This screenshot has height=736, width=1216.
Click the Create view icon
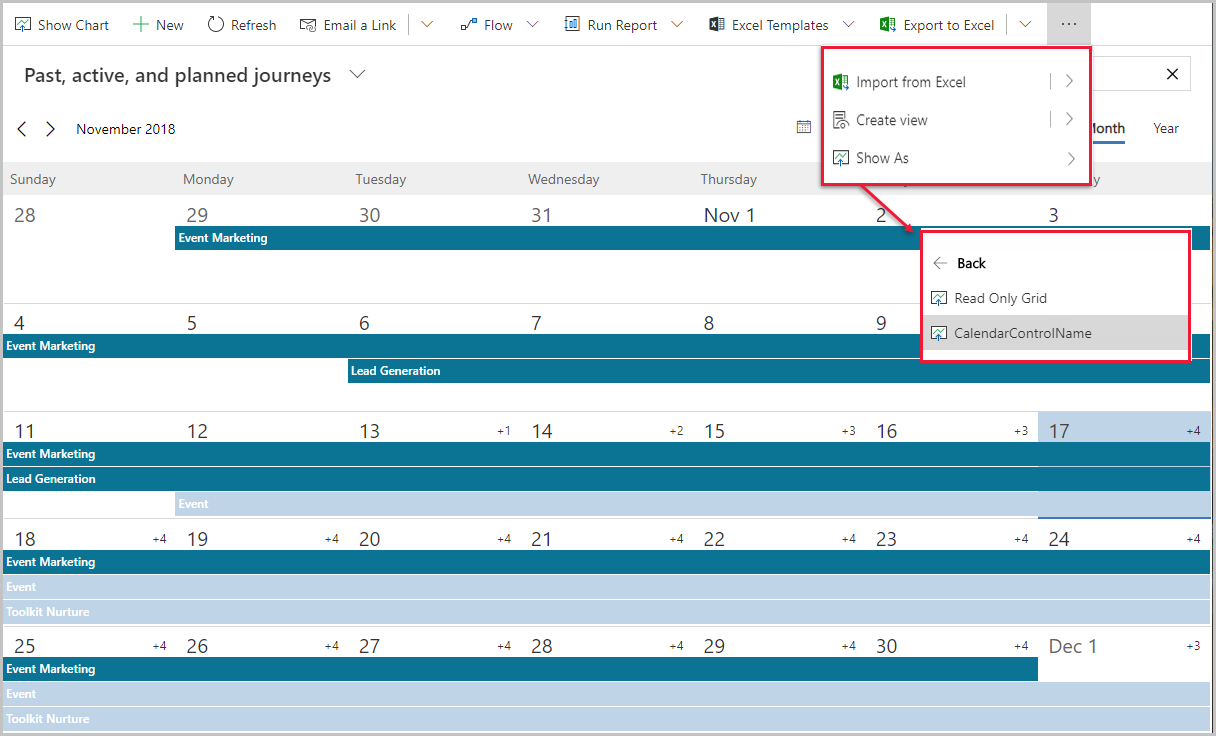pyautogui.click(x=840, y=120)
